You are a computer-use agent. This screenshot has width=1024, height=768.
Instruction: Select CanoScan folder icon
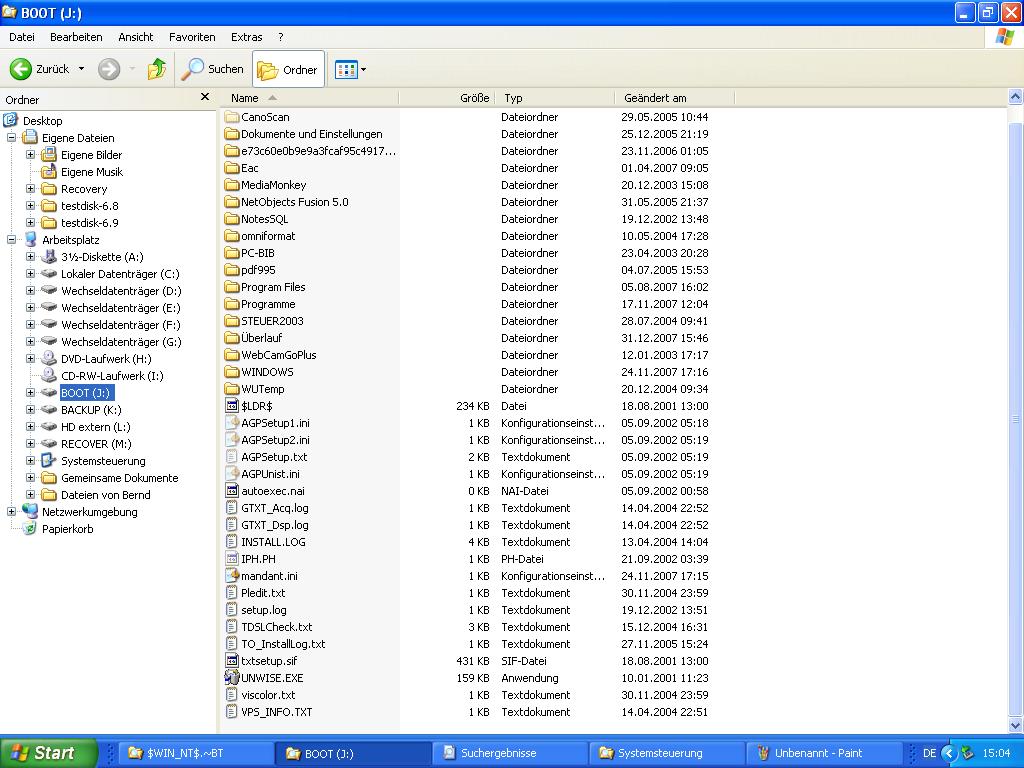coord(232,117)
